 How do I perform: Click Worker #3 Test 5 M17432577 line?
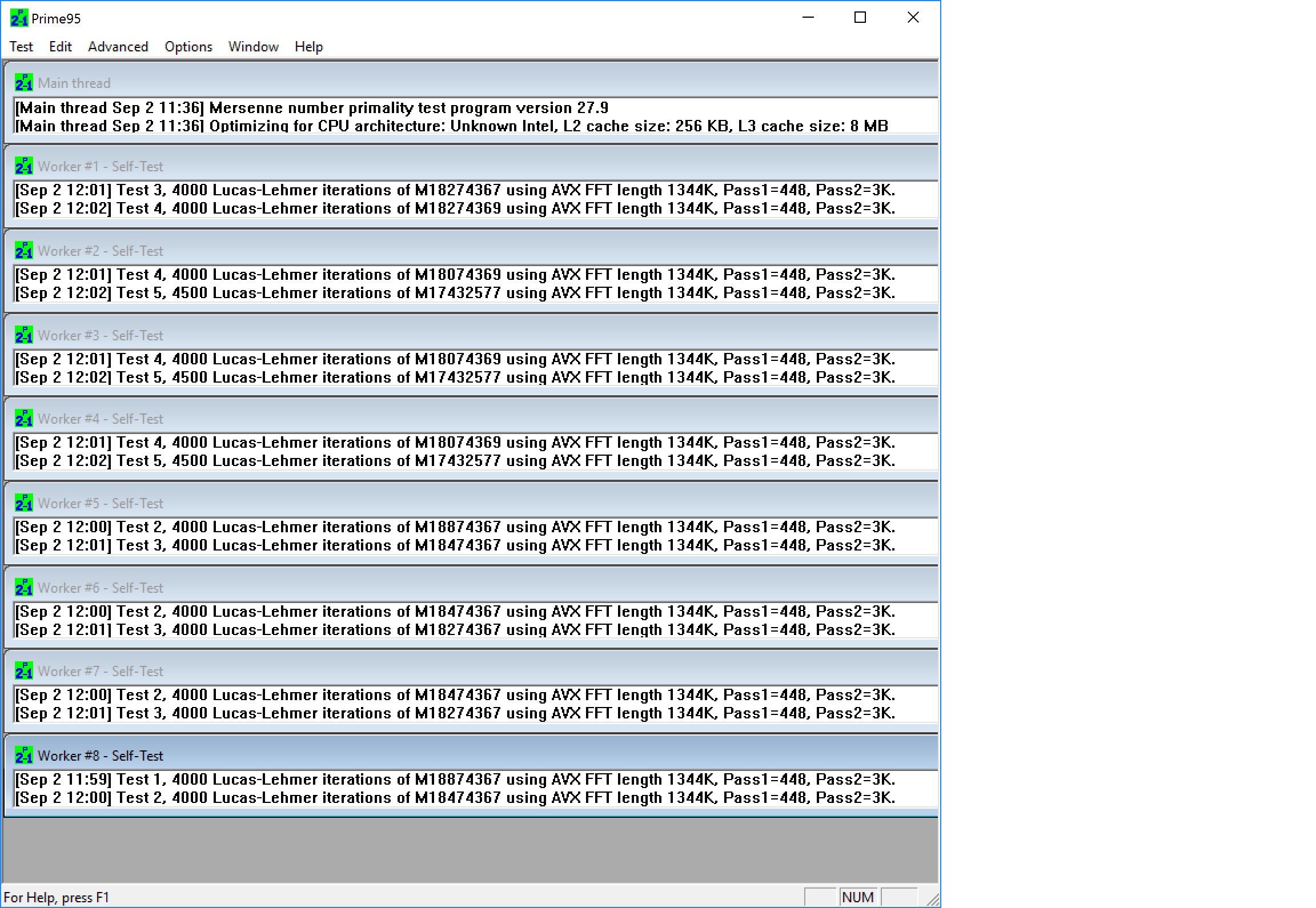click(455, 377)
